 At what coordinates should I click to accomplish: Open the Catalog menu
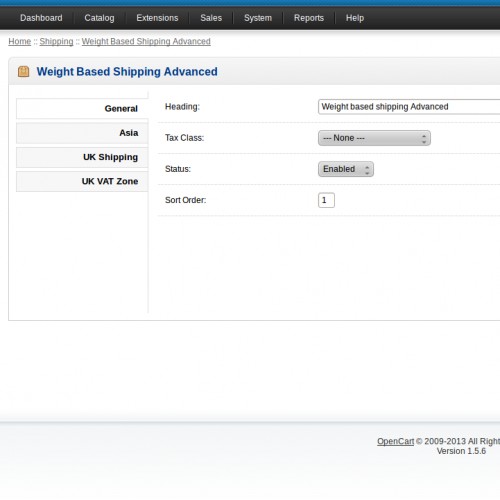click(x=99, y=18)
